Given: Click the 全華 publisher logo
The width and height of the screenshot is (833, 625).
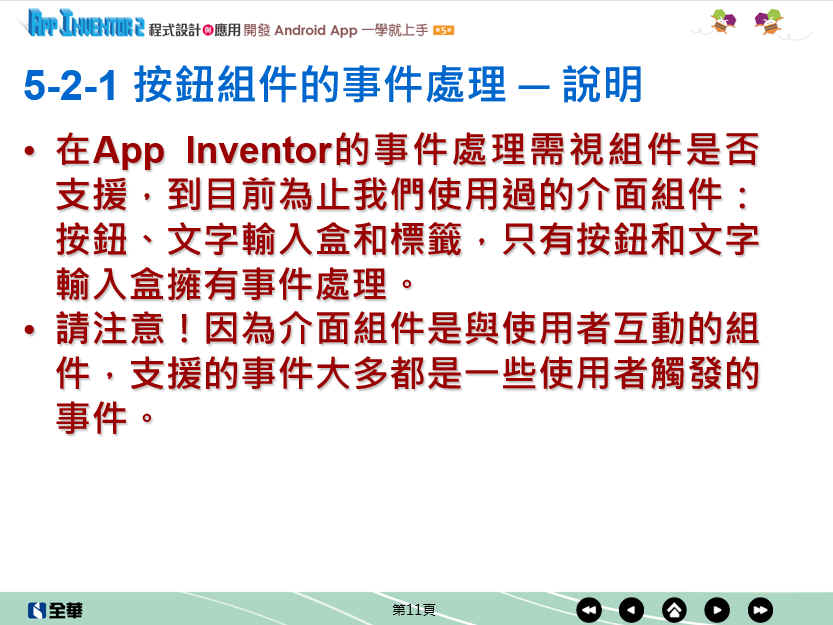Looking at the screenshot, I should [x=55, y=609].
